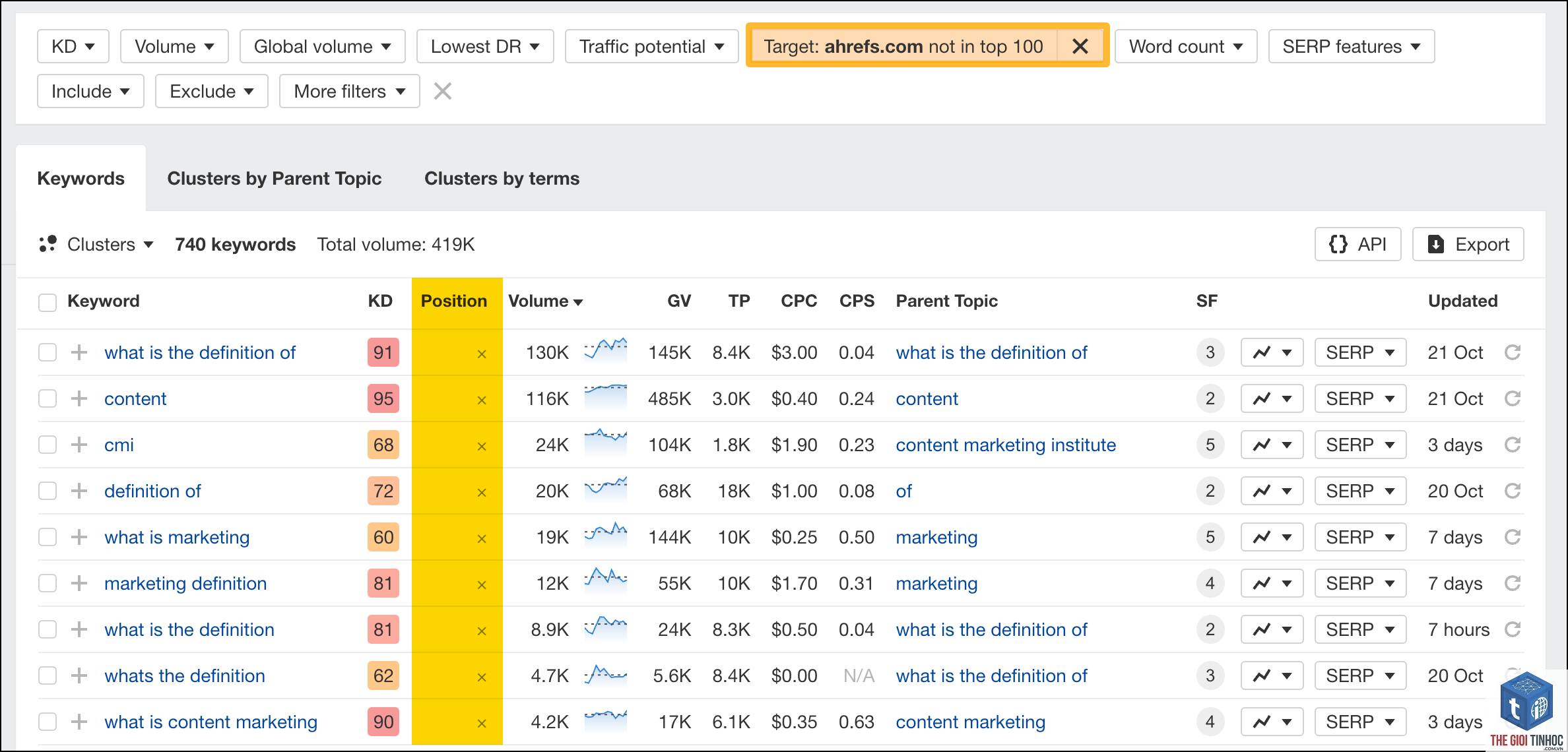Open the 'what is the definition of' keyword link
The height and width of the screenshot is (752, 1568).
coord(200,352)
